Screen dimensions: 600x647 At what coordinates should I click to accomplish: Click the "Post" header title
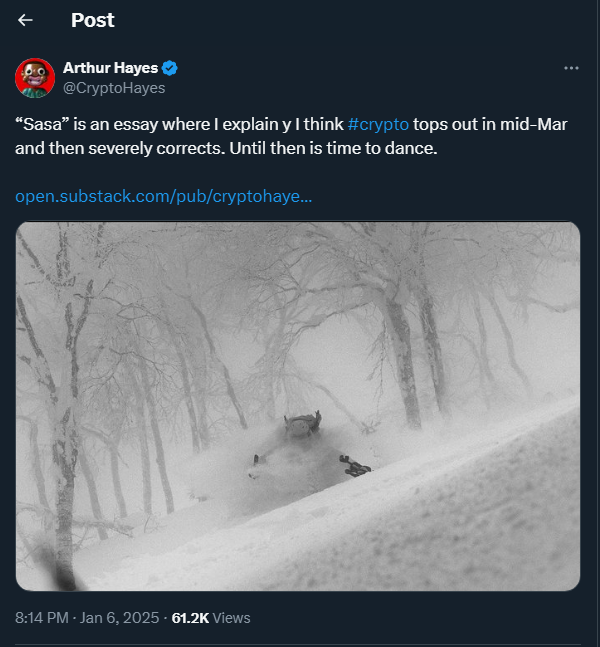[93, 20]
